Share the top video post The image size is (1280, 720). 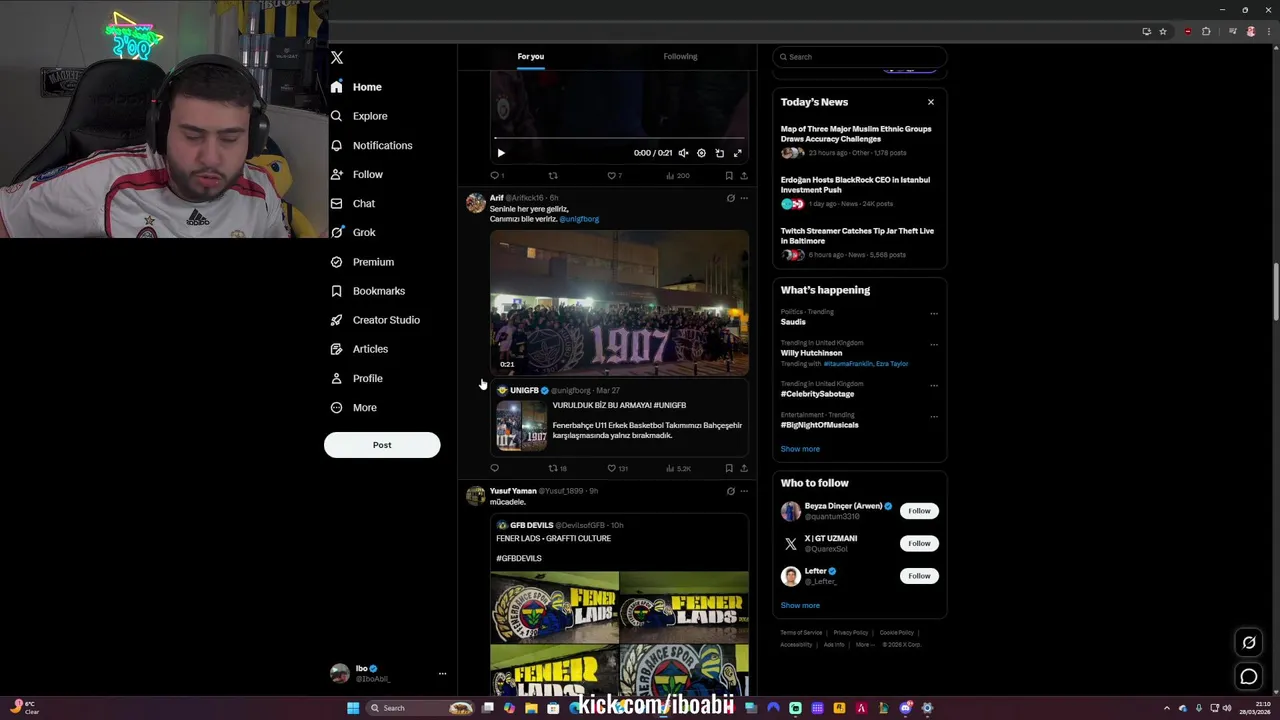pos(743,176)
